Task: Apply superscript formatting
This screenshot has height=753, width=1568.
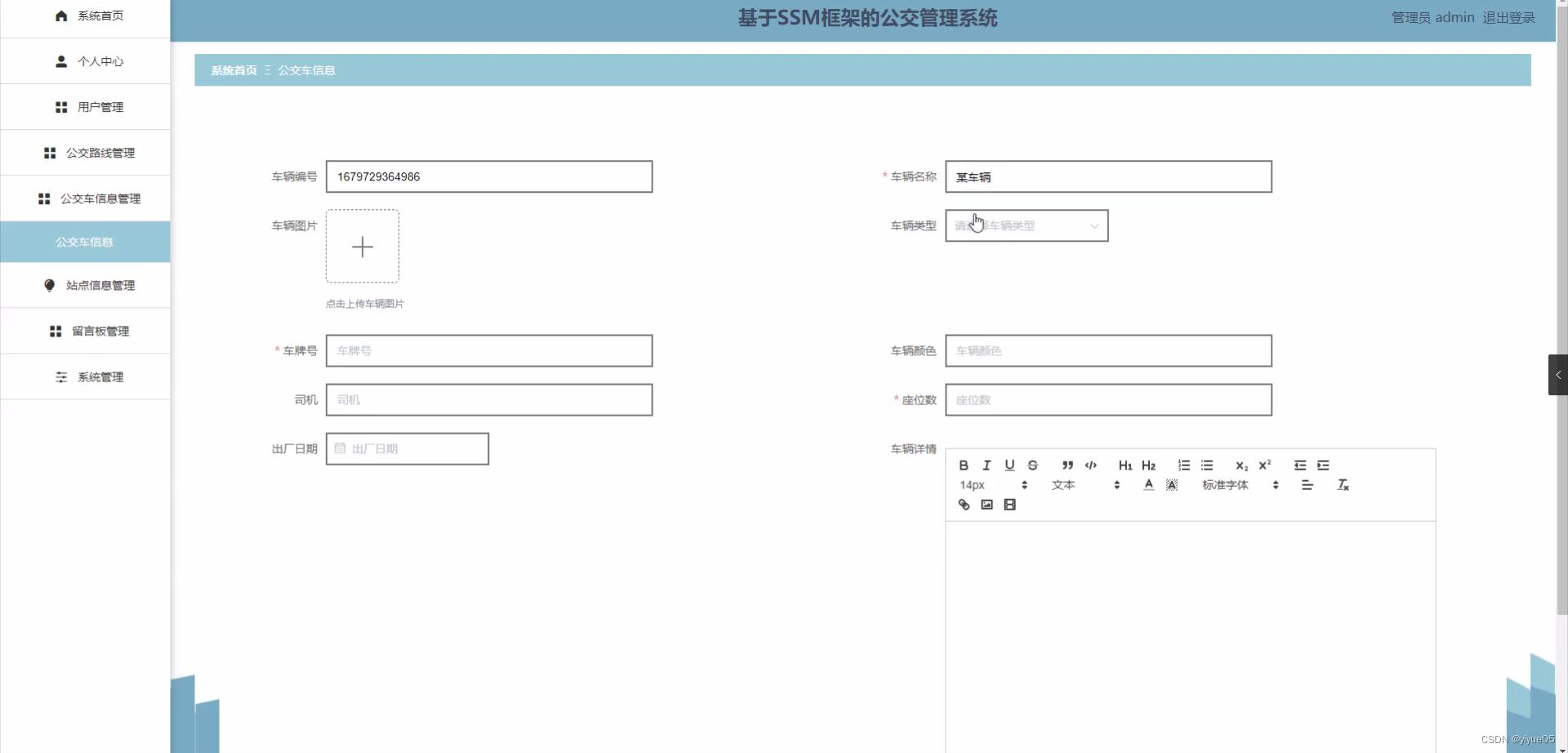Action: pyautogui.click(x=1265, y=466)
